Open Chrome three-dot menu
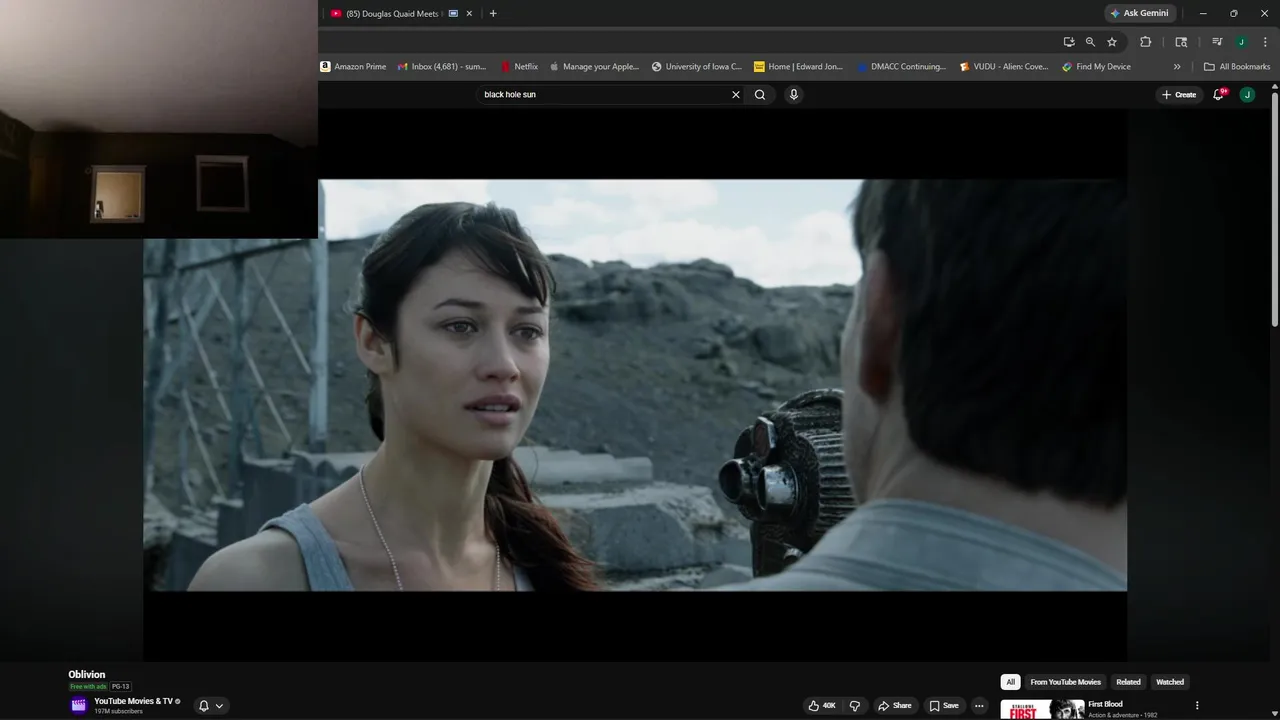Screen dimensions: 1280x720 click(x=1265, y=42)
